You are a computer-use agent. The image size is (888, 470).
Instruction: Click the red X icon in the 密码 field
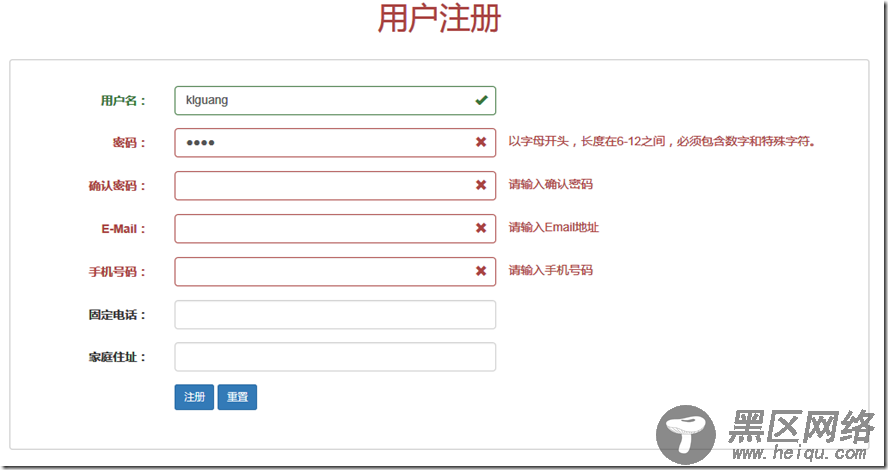(481, 142)
